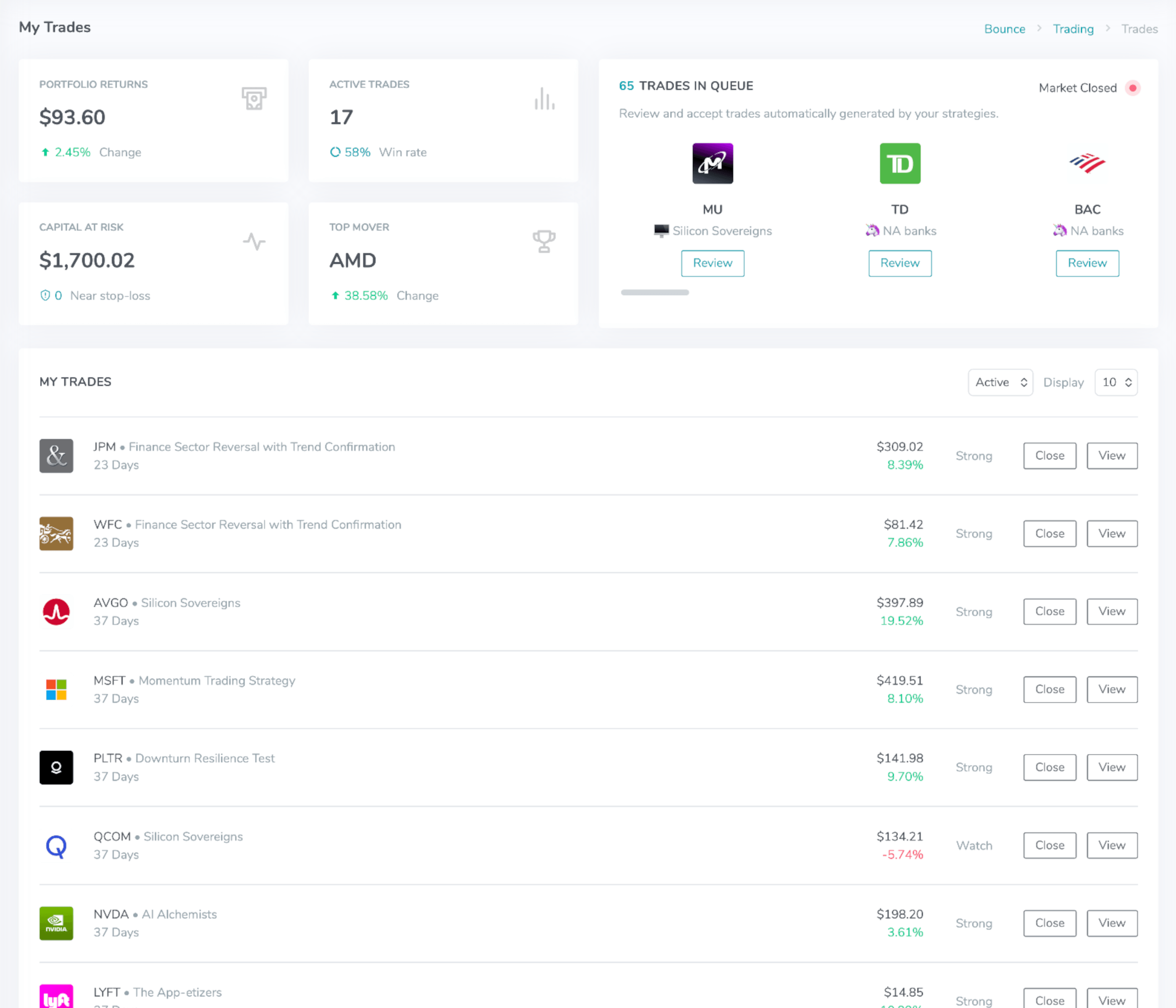Screen dimensions: 1176x1008
Task: Close the JPM Finance Sector Reversal trade
Action: coord(1050,456)
